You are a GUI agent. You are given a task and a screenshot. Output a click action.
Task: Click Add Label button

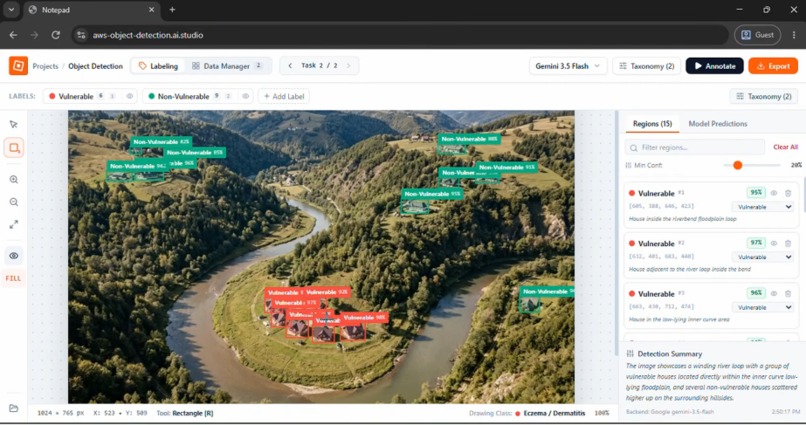pos(284,96)
